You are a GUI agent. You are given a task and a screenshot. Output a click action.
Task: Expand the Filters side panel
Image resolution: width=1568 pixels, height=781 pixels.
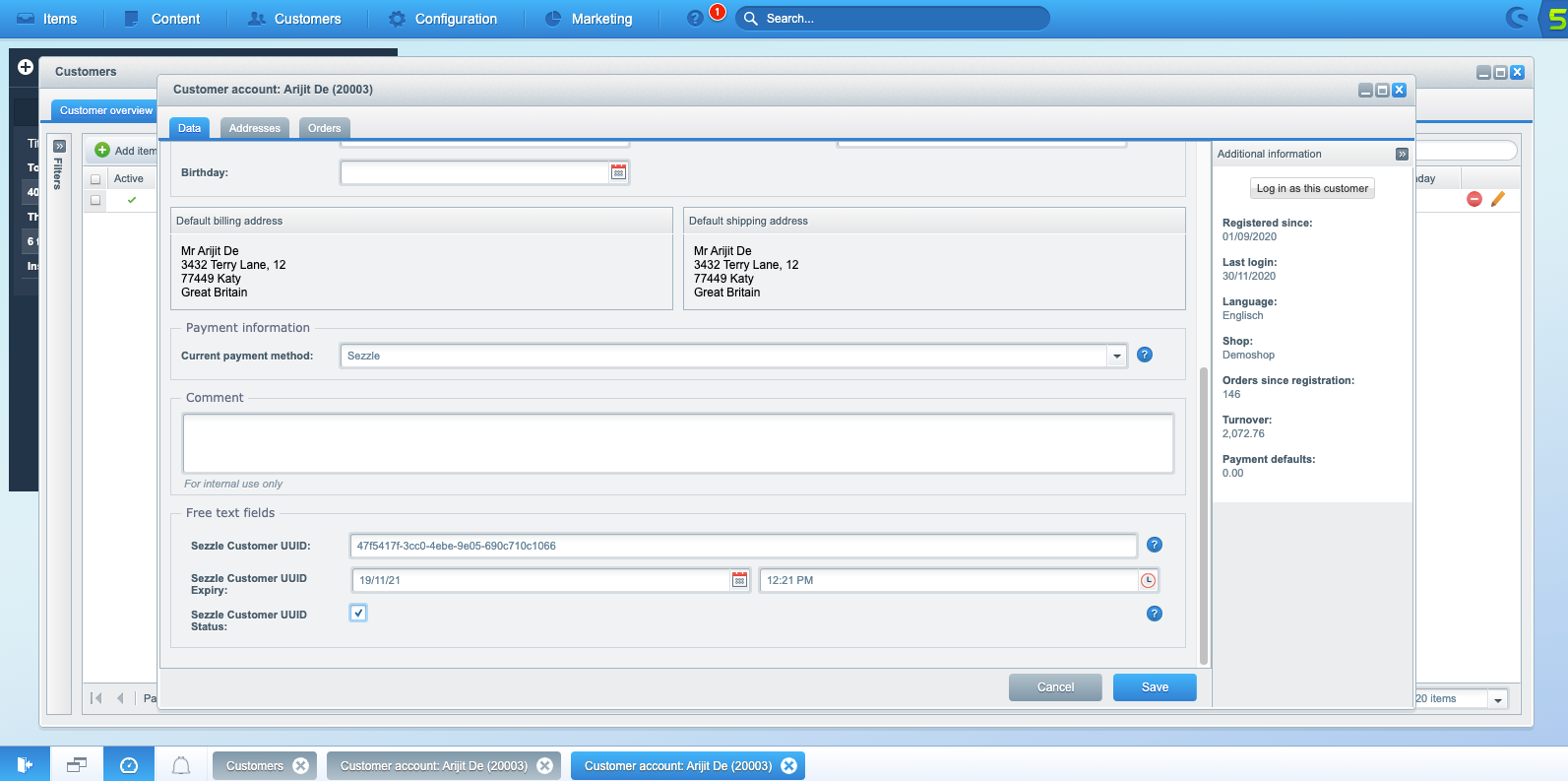coord(59,146)
